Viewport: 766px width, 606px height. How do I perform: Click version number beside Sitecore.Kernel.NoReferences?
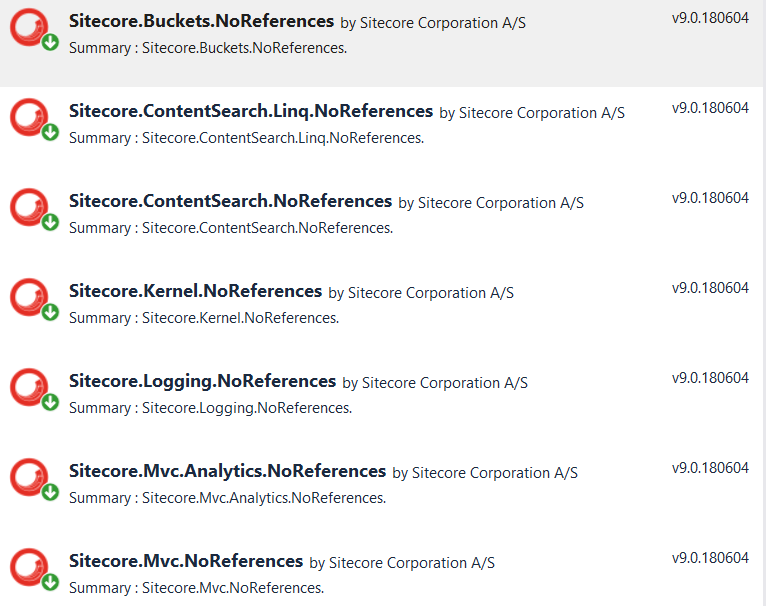710,288
